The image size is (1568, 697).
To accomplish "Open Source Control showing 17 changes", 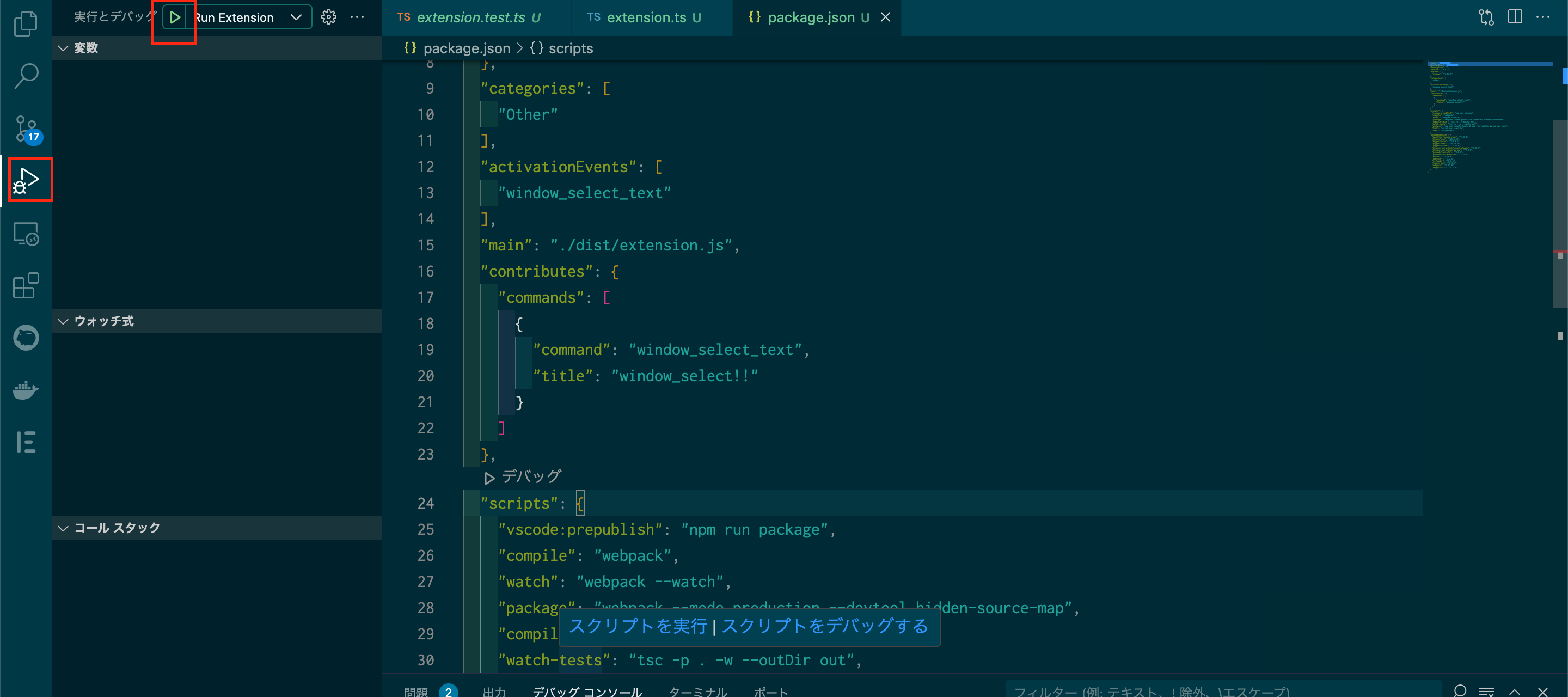I will (x=26, y=128).
